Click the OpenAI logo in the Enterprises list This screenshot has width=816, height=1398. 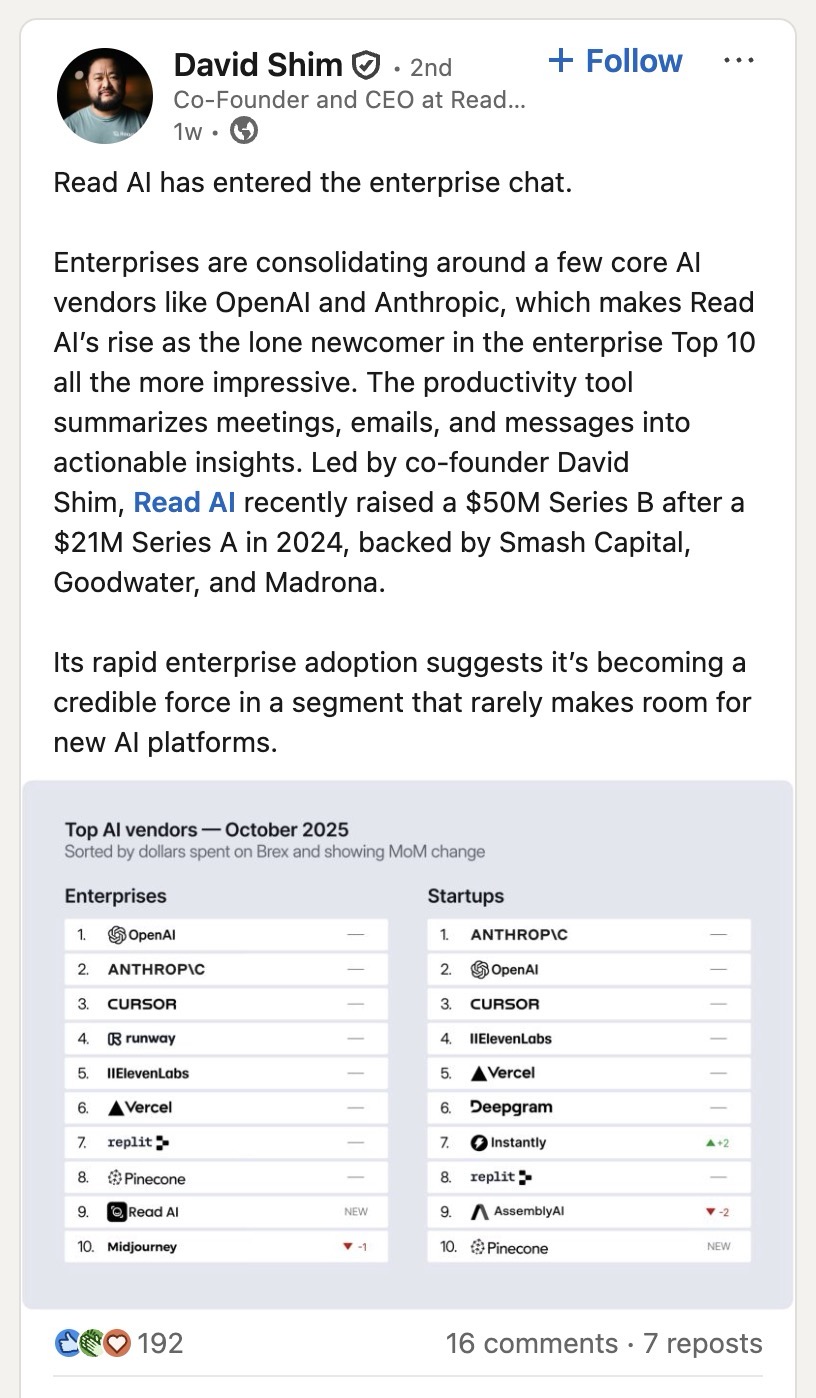pyautogui.click(x=116, y=934)
